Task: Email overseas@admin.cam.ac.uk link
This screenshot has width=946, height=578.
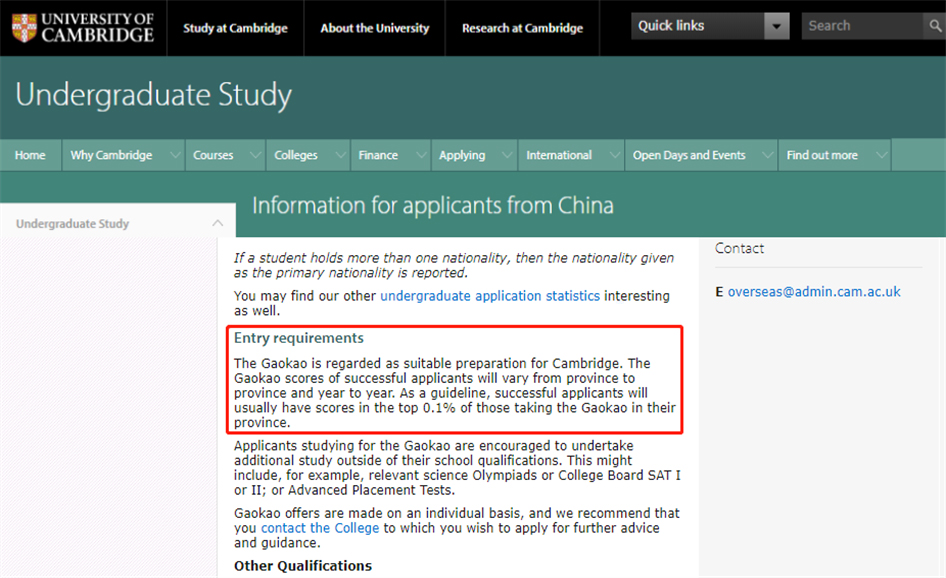Action: coord(814,292)
